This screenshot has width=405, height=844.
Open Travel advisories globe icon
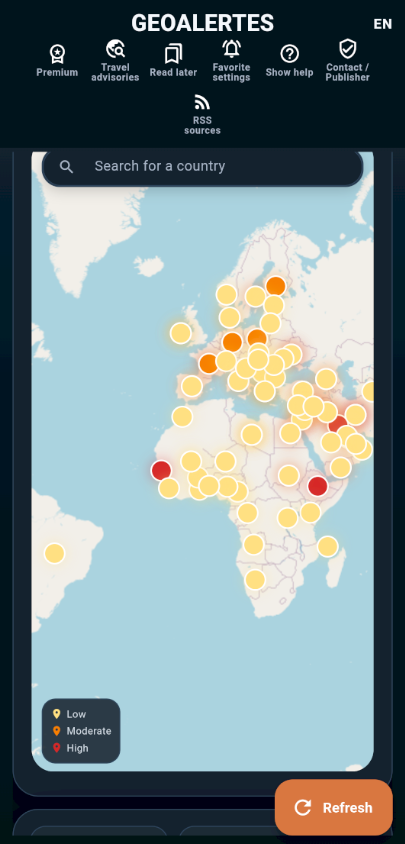[115, 49]
